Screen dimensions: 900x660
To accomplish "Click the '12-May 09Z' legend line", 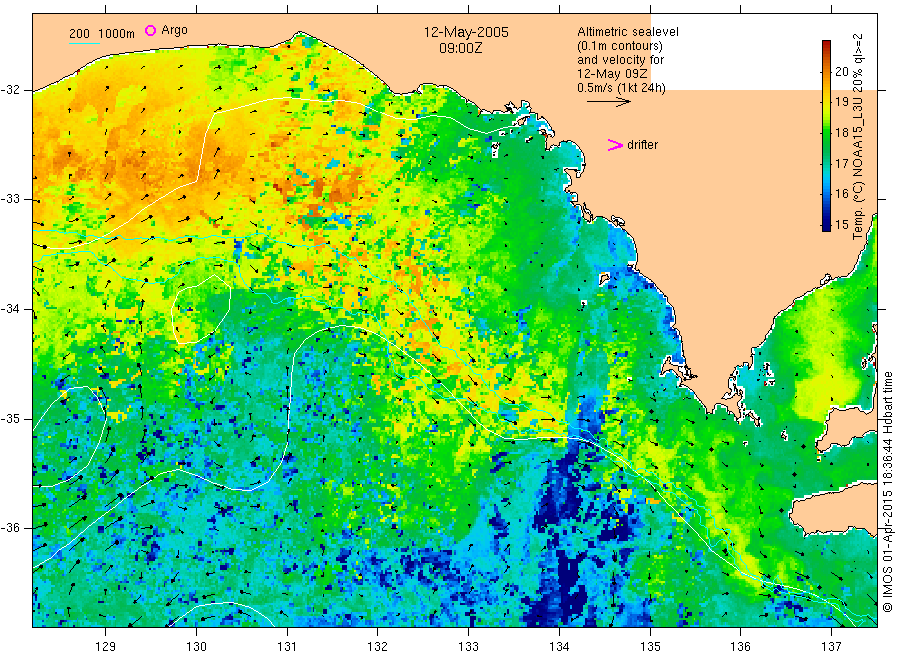I will click(612, 74).
